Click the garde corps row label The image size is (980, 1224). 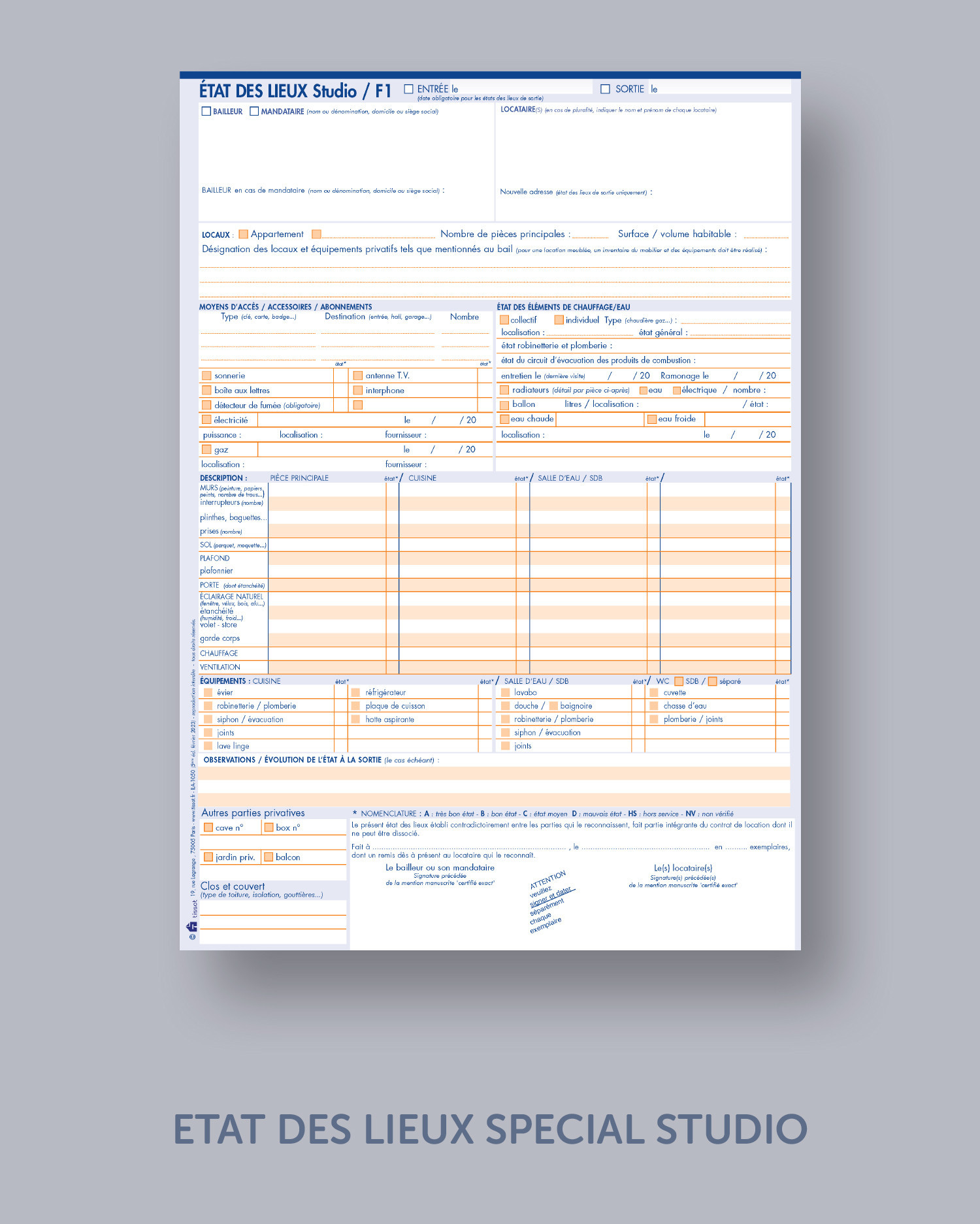pos(220,638)
